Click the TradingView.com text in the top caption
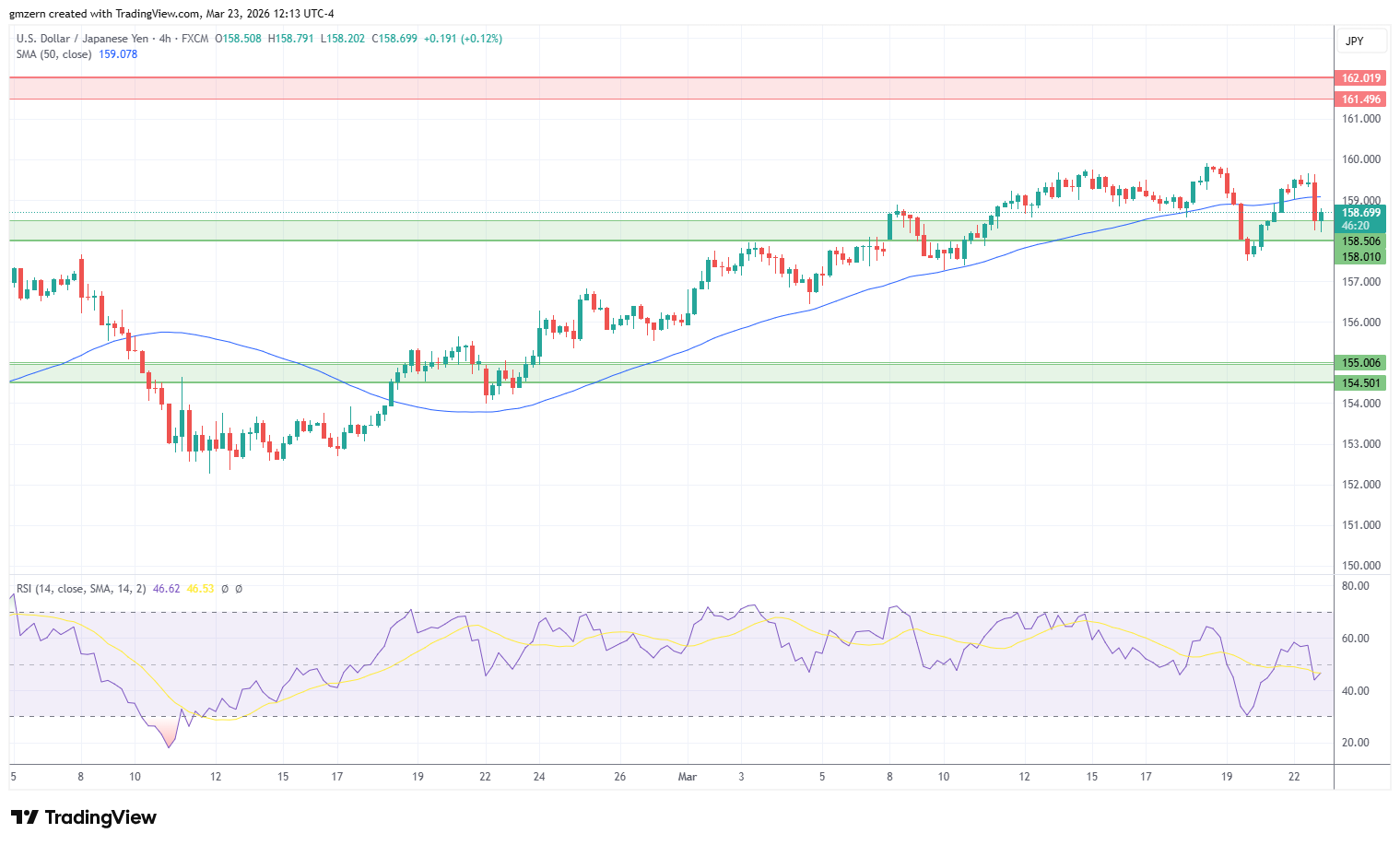This screenshot has height=845, width=1400. 158,14
